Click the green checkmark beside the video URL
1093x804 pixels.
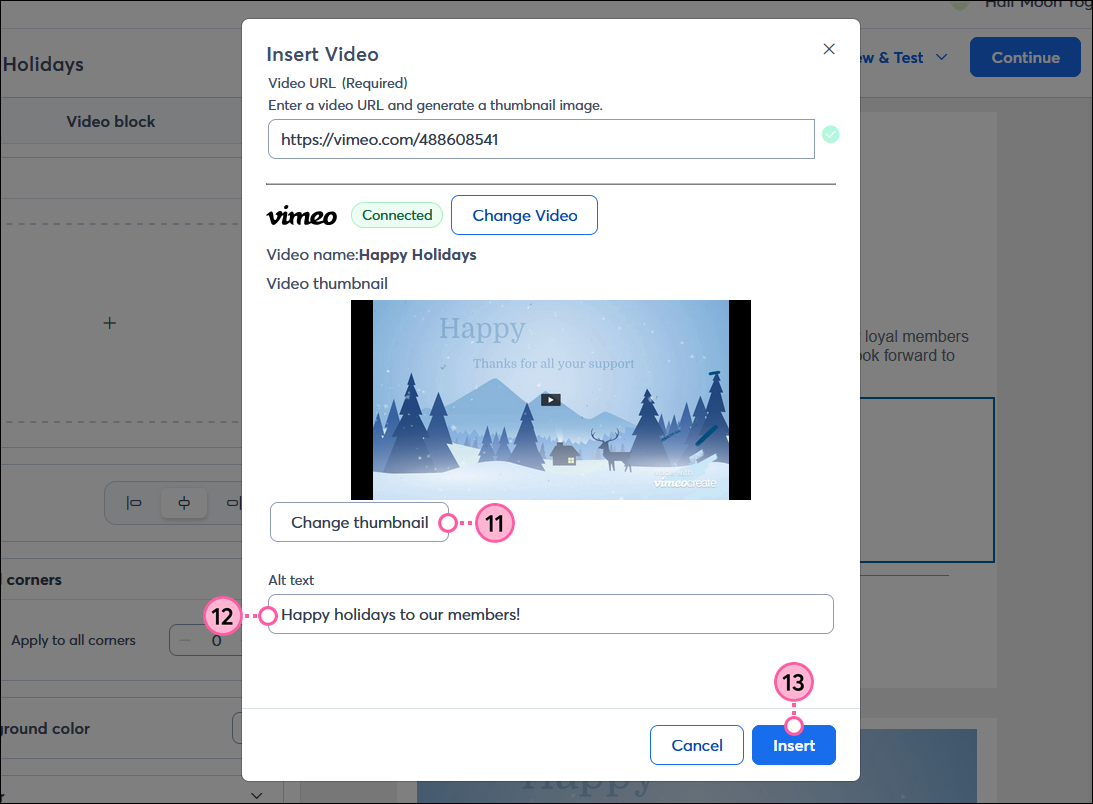pos(831,134)
